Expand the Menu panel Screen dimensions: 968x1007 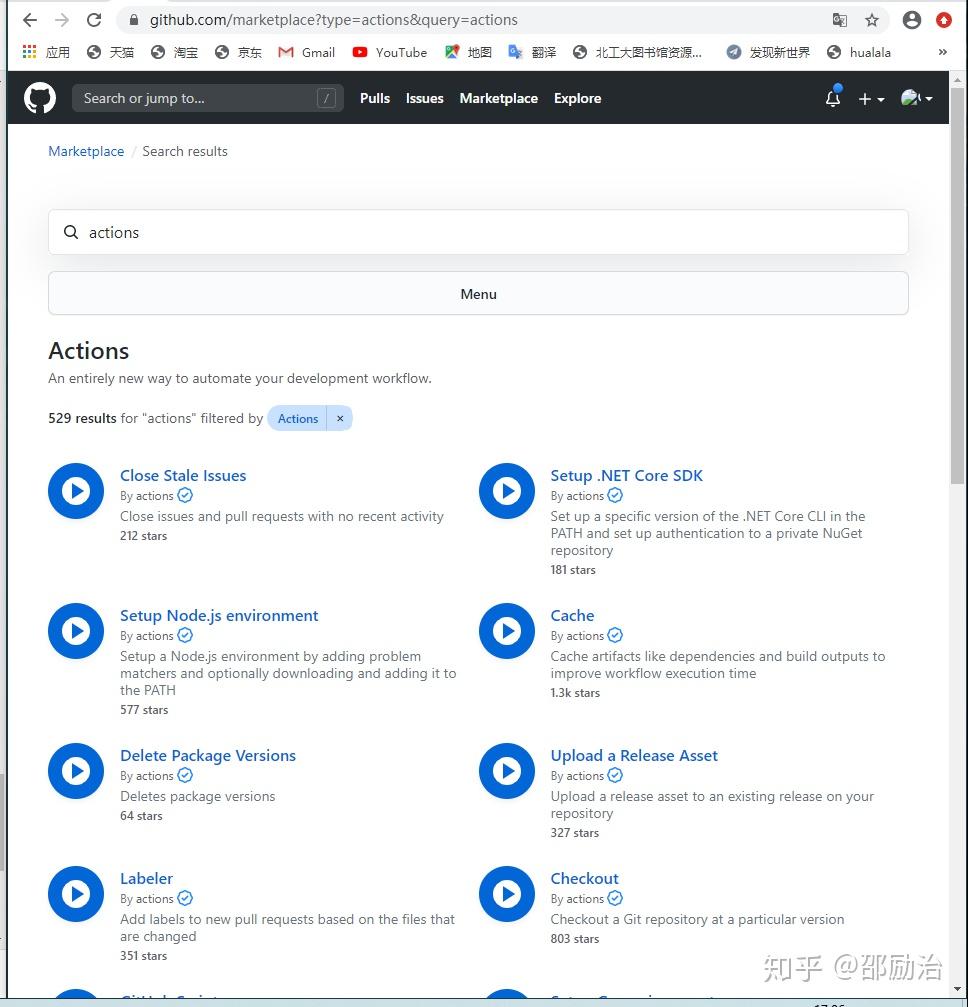tap(478, 293)
